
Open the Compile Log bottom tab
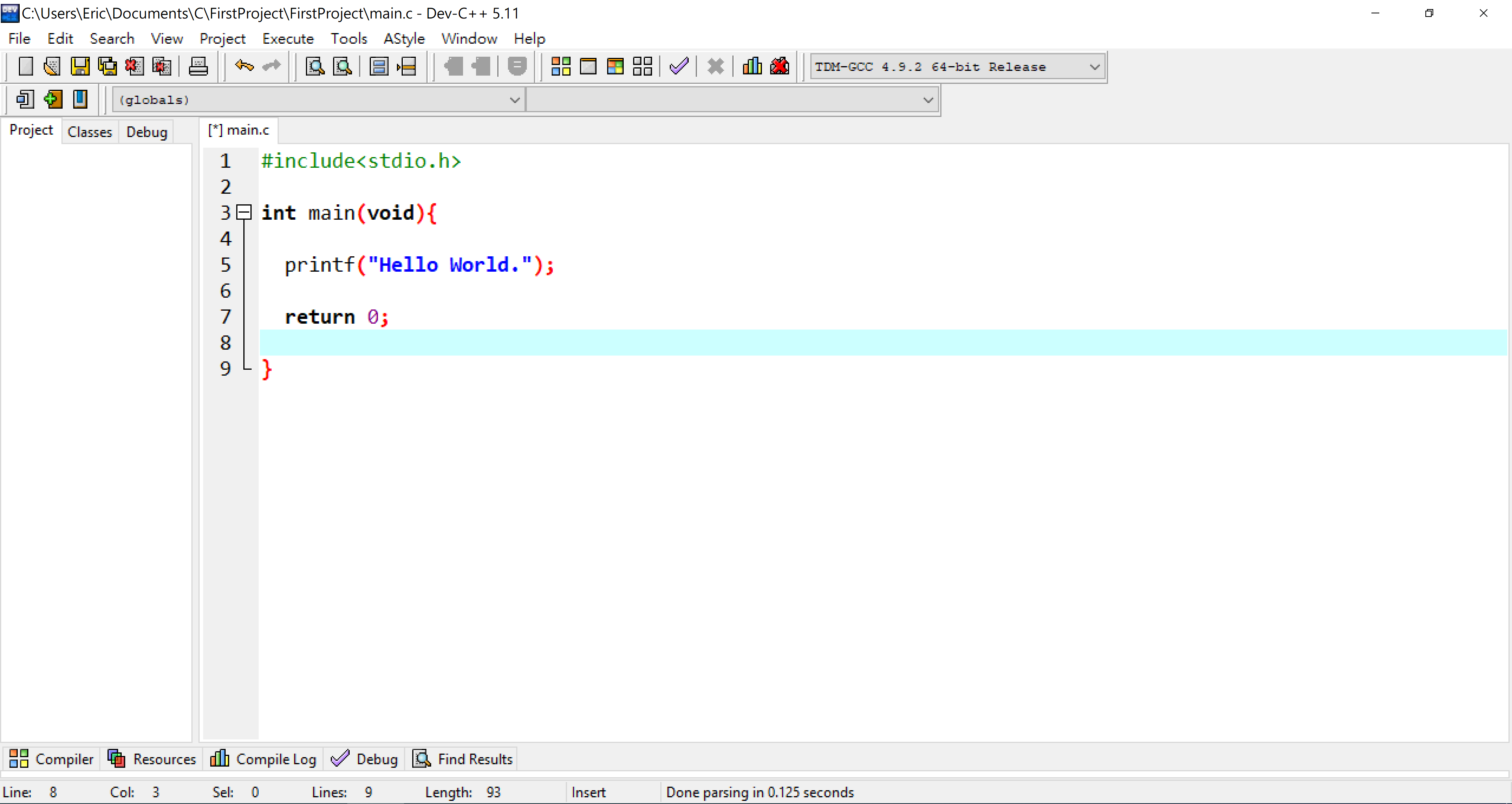point(263,759)
